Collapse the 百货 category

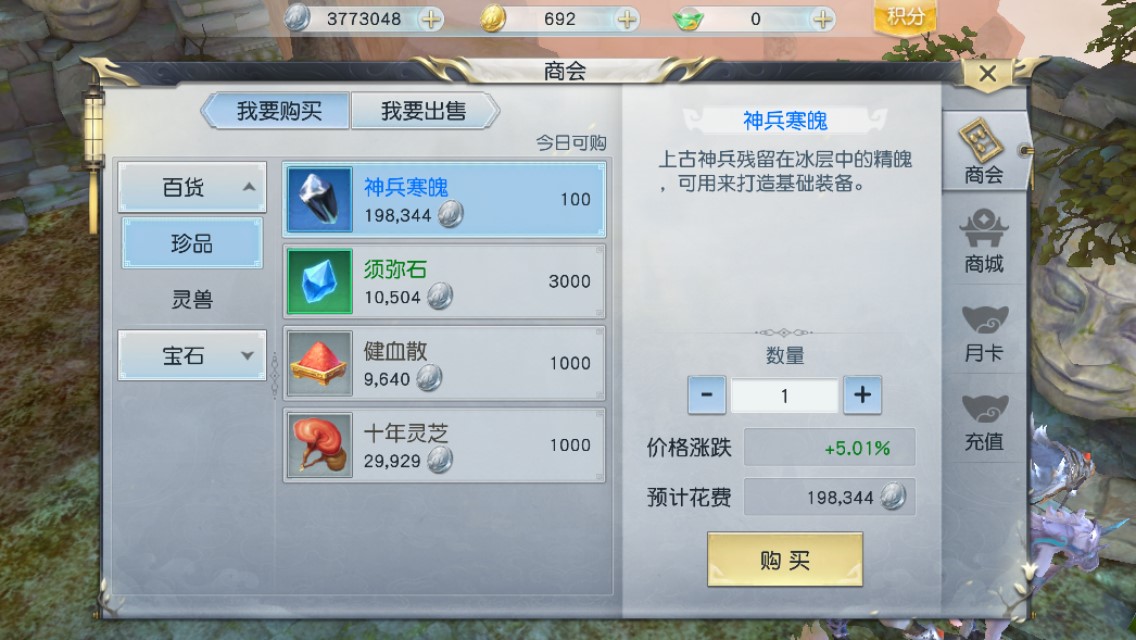(x=192, y=187)
